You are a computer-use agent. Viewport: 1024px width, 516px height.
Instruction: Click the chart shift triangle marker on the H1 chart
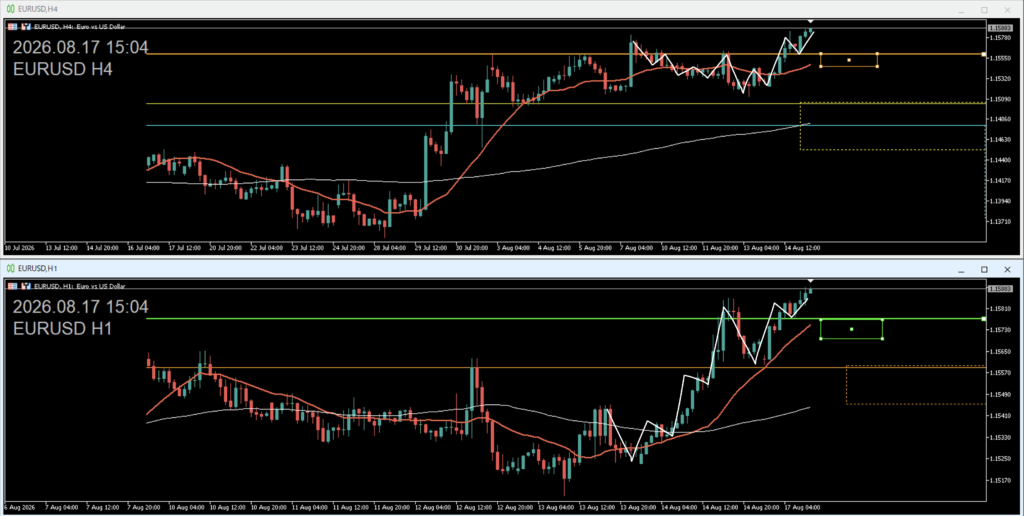(810, 281)
